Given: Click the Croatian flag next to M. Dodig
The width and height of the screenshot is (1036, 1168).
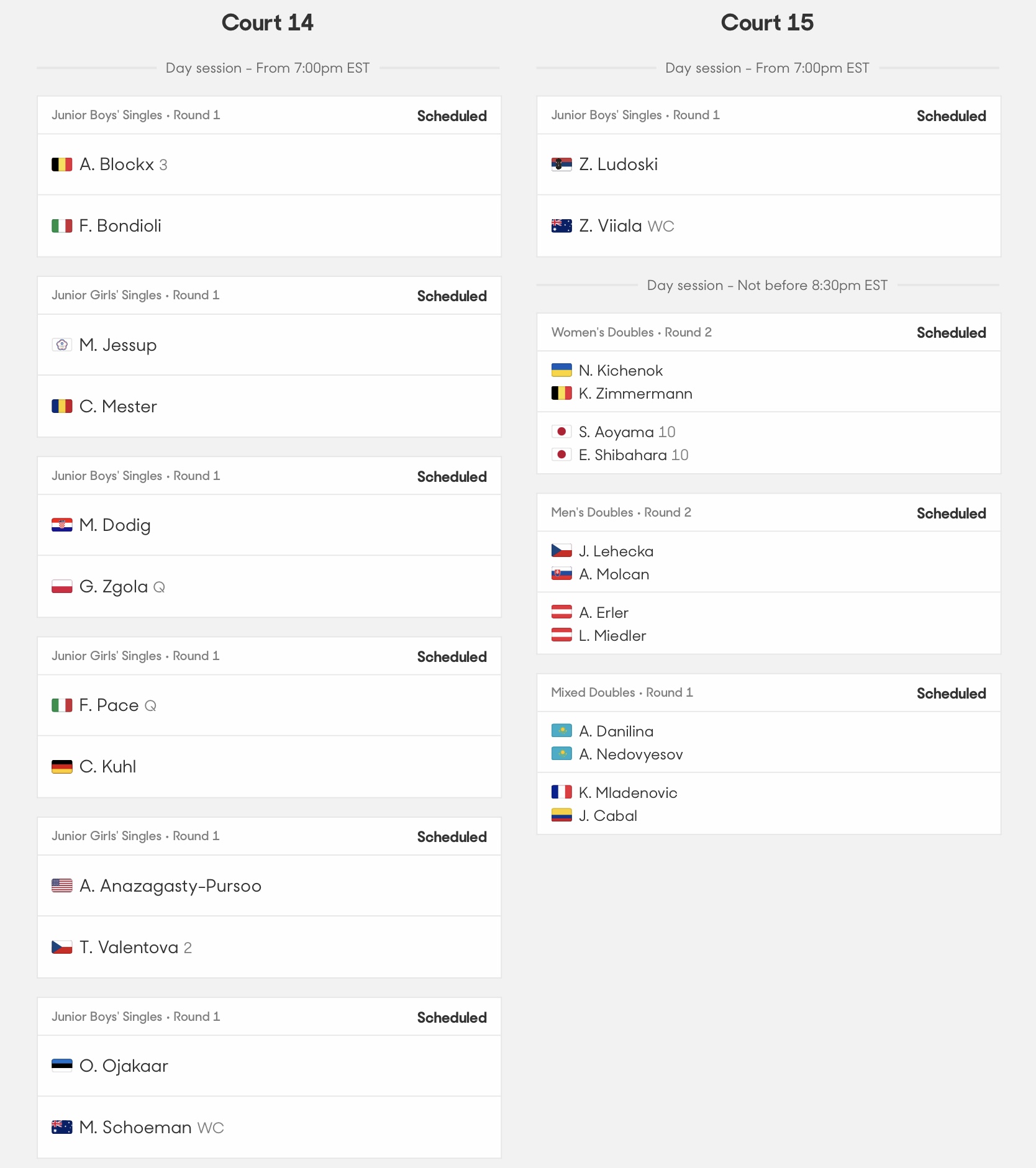Looking at the screenshot, I should tap(61, 525).
